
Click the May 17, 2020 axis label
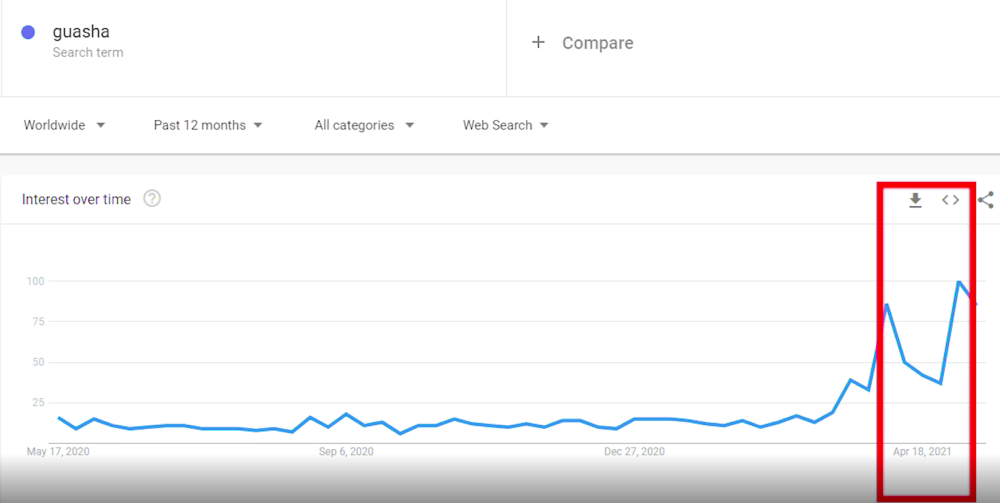pos(58,451)
